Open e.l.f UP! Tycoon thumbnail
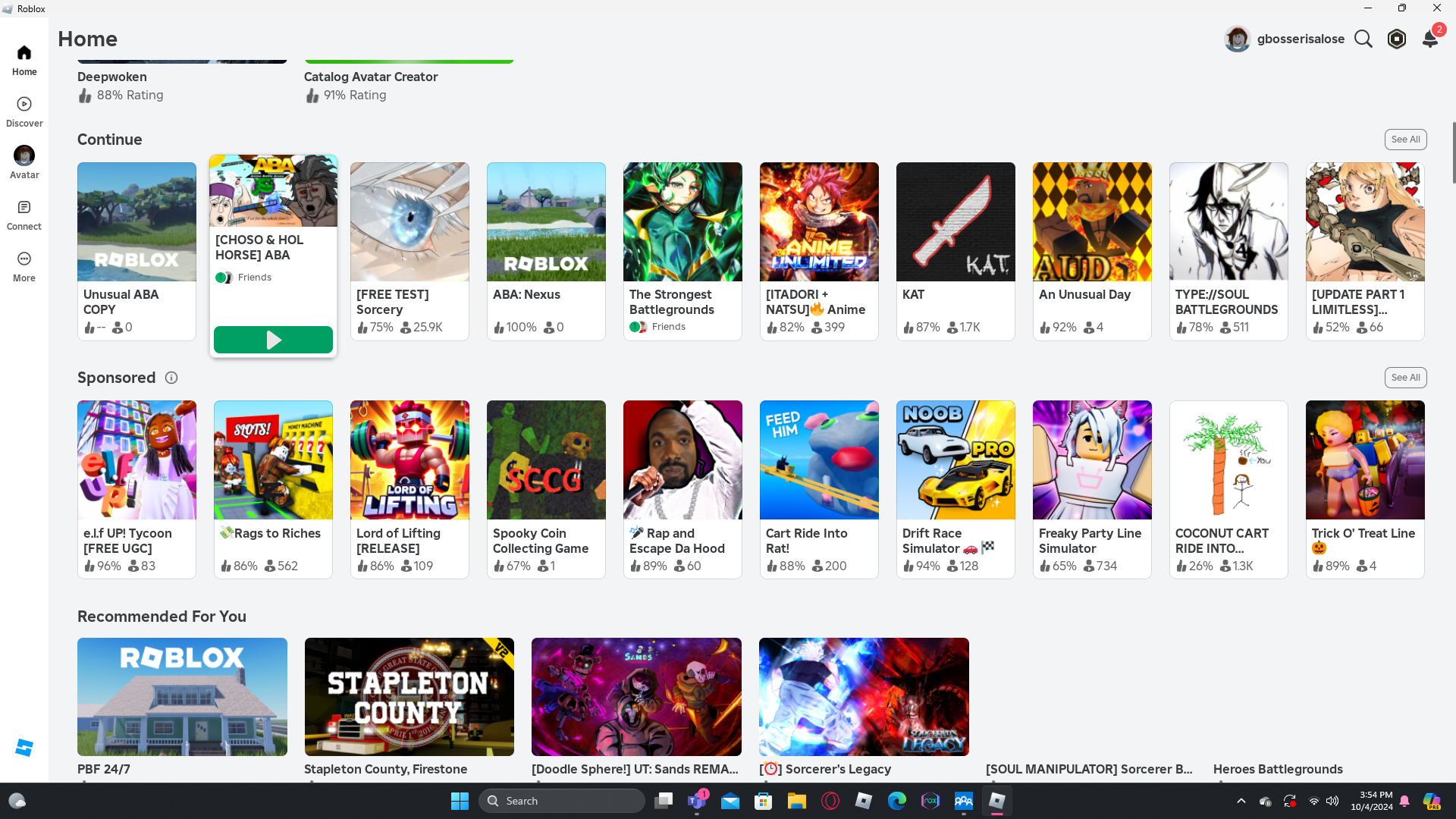The height and width of the screenshot is (819, 1456). click(136, 460)
